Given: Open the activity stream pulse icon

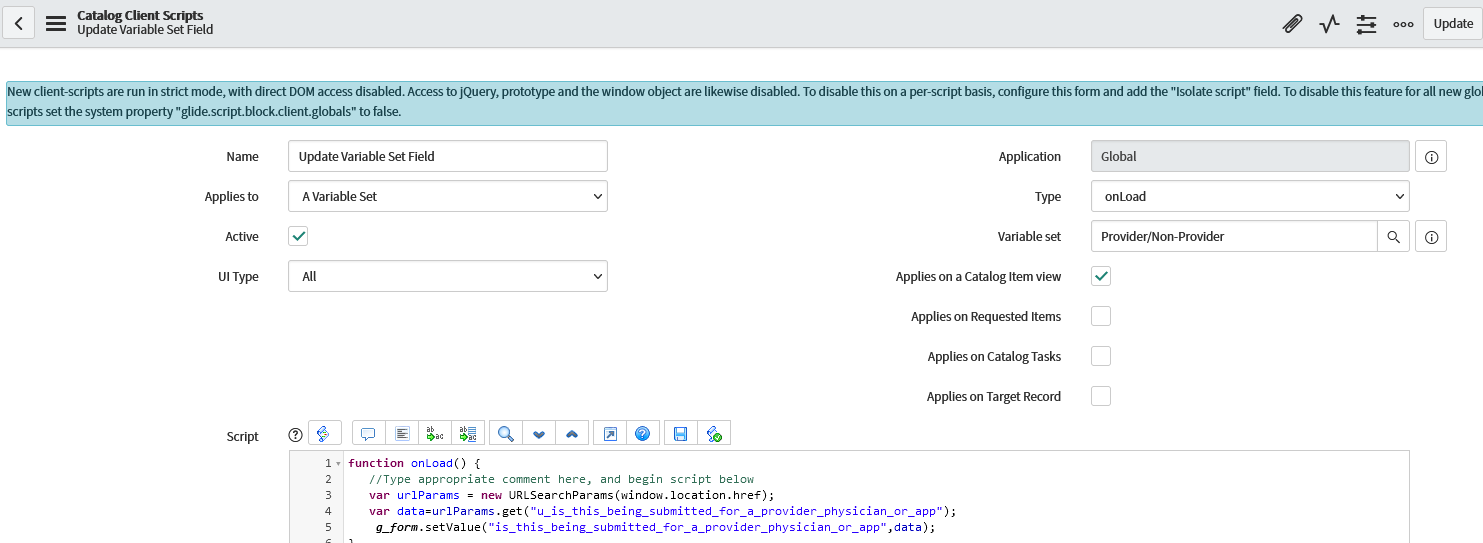Looking at the screenshot, I should [x=1329, y=23].
